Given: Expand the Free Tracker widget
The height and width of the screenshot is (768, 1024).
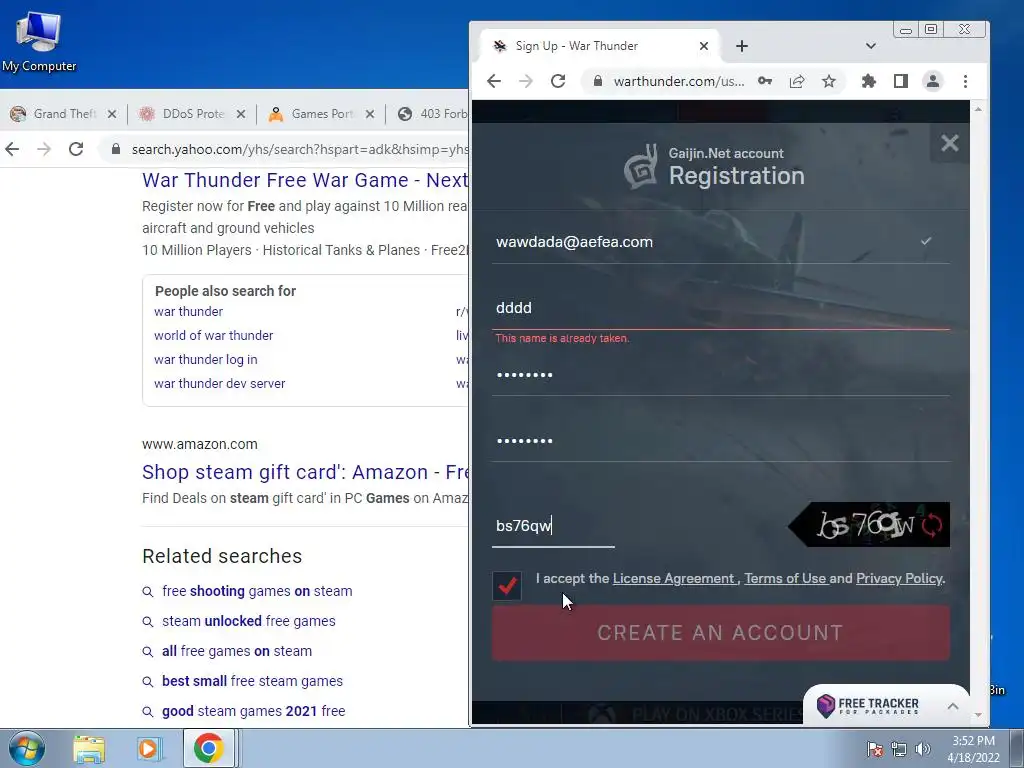Looking at the screenshot, I should pyautogui.click(x=953, y=706).
